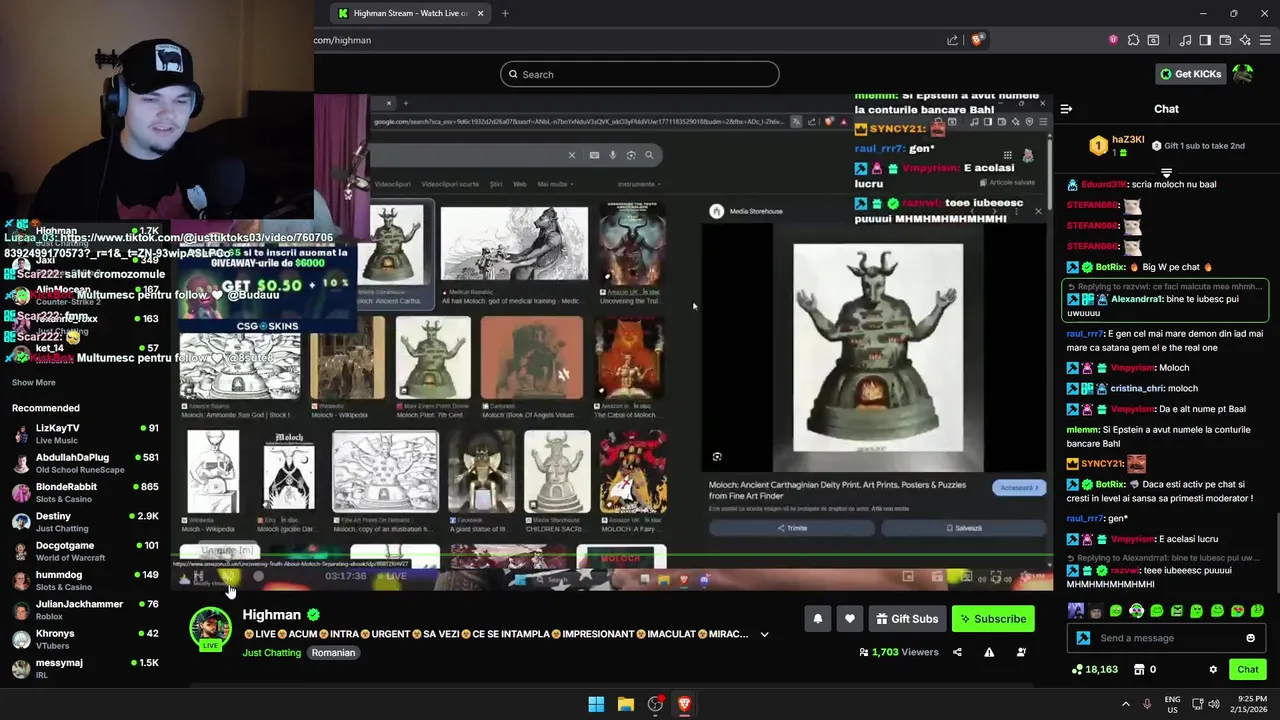This screenshot has height=720, width=1280.
Task: Click the Romanian language tag
Action: tap(333, 653)
